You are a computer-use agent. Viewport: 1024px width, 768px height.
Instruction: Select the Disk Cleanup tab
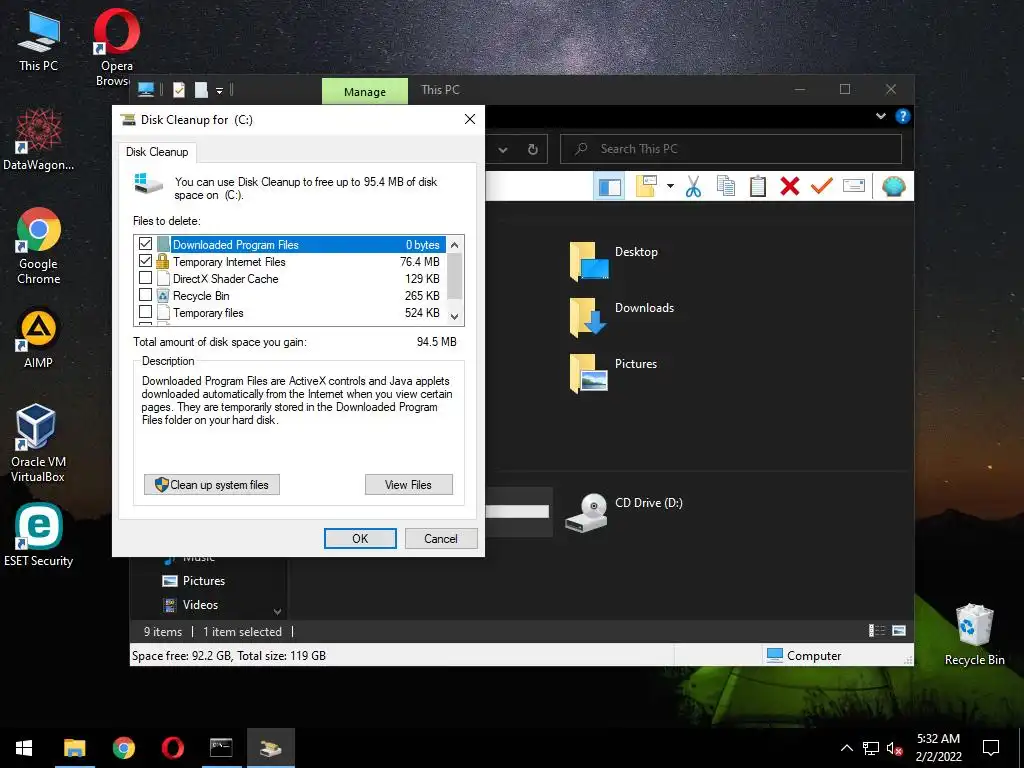[157, 152]
